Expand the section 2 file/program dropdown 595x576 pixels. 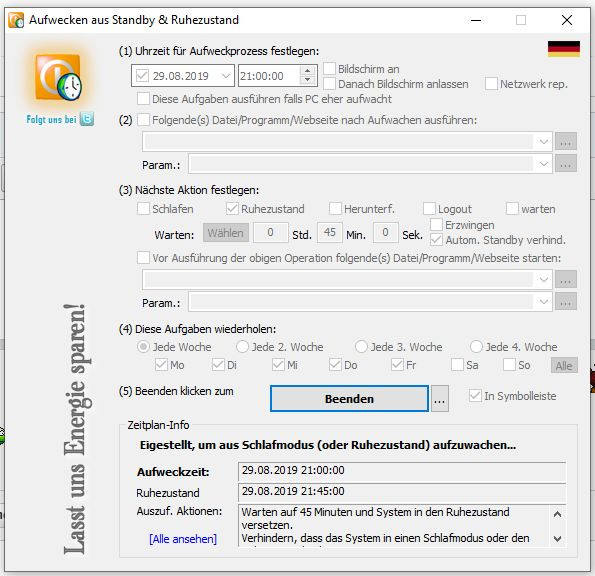(544, 142)
